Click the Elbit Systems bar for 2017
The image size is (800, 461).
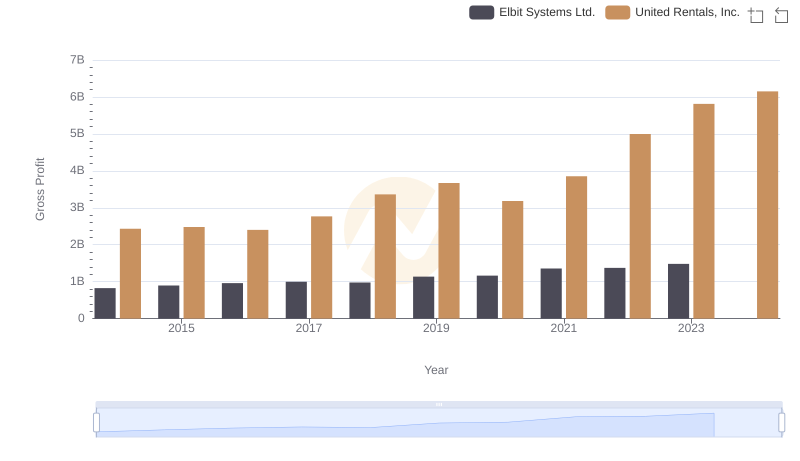pos(296,300)
